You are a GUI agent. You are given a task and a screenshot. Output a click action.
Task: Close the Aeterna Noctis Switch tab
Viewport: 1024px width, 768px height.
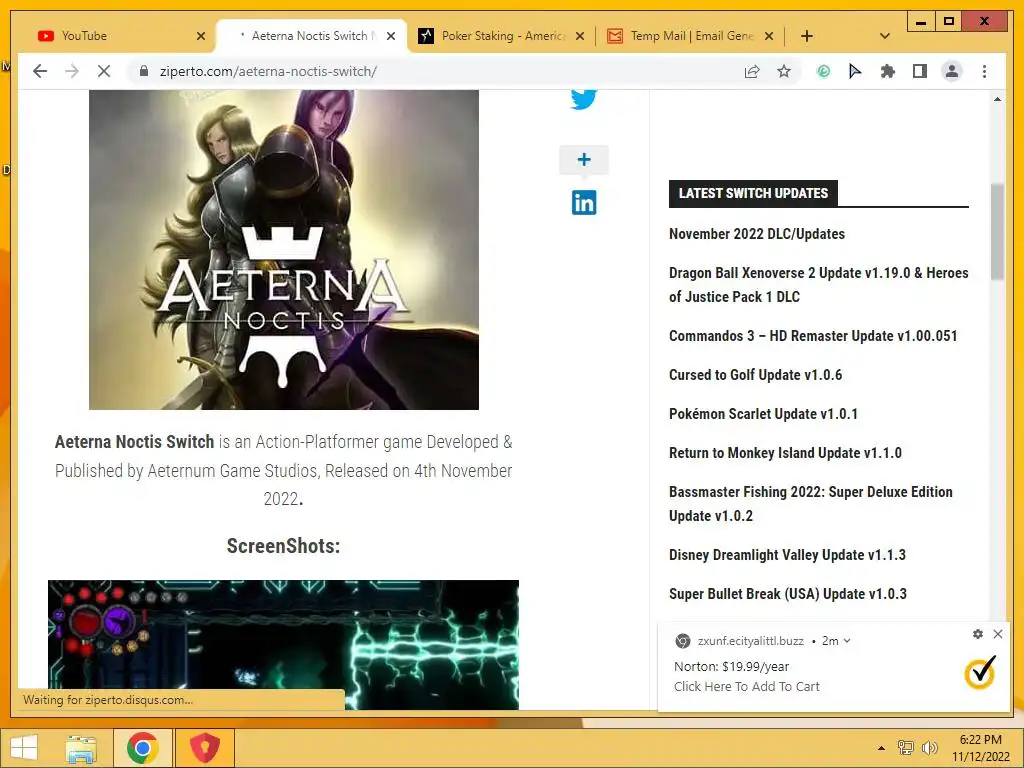(391, 36)
